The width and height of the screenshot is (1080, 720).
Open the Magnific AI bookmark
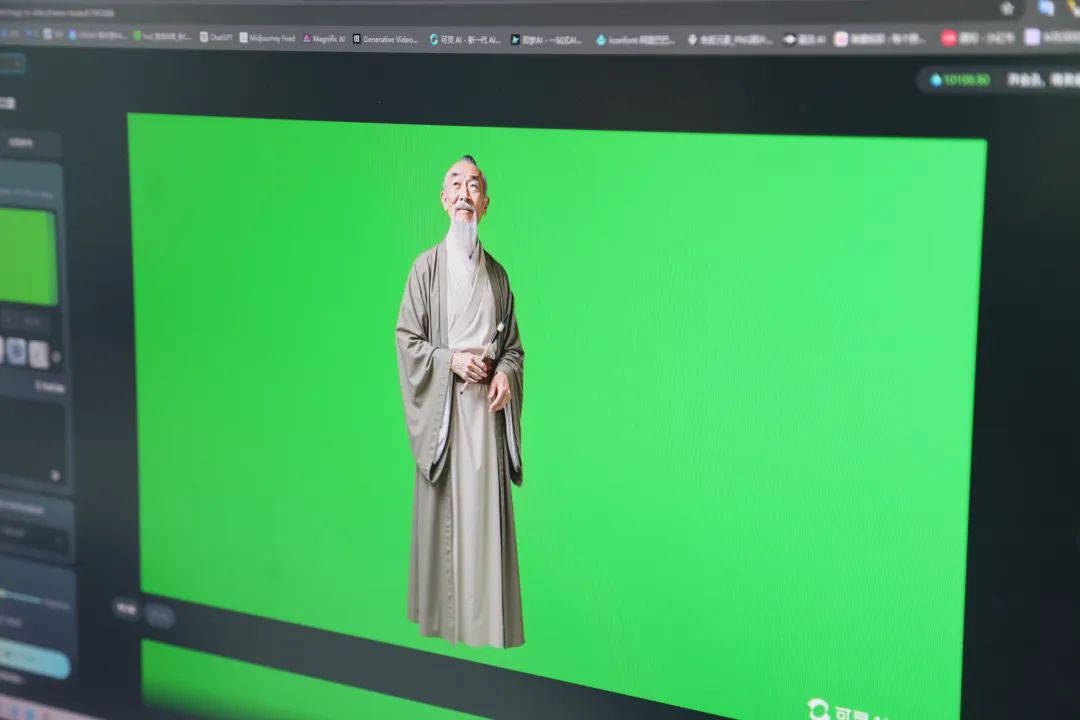click(324, 39)
